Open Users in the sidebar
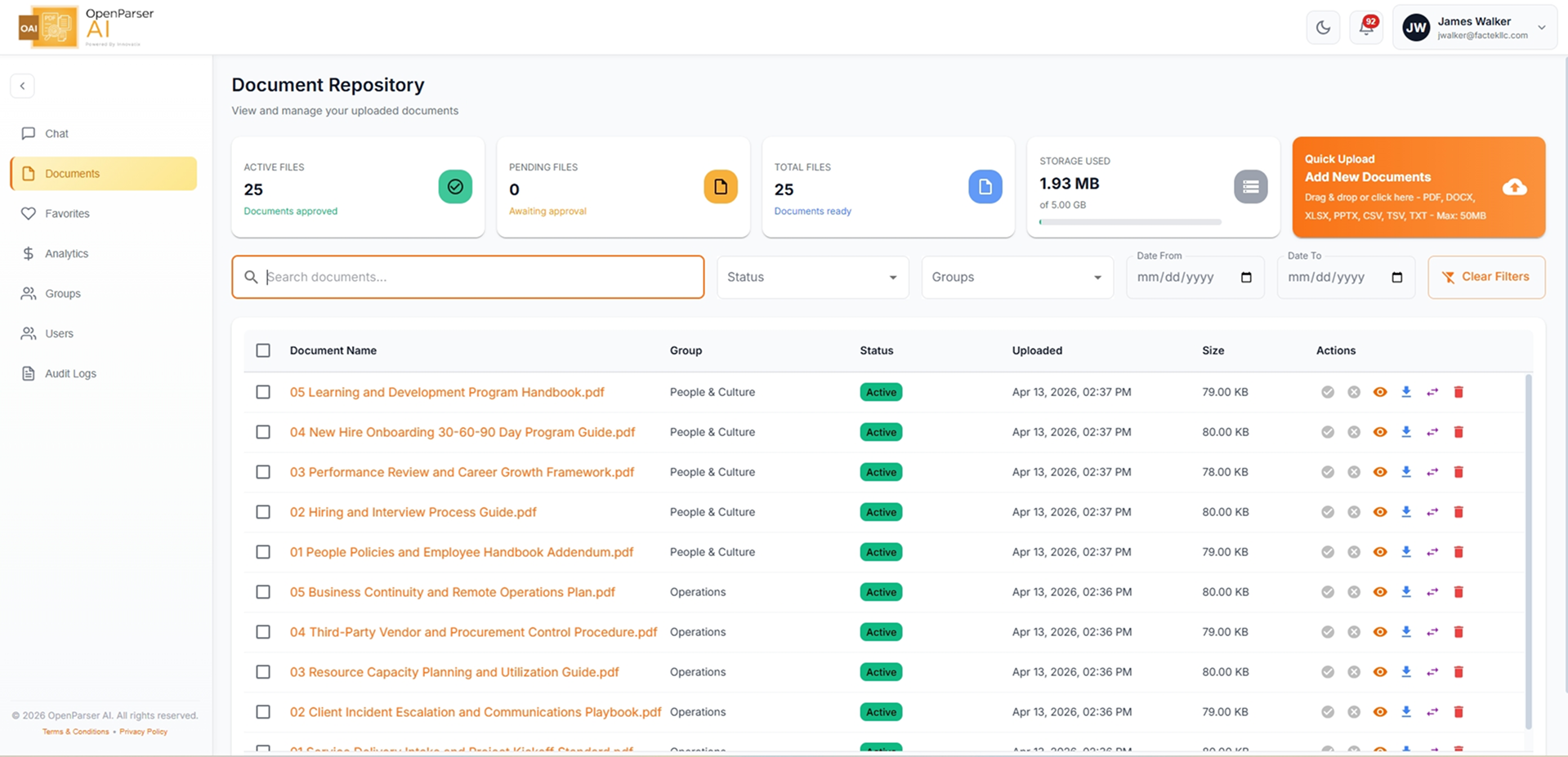This screenshot has height=757, width=1568. [104, 333]
